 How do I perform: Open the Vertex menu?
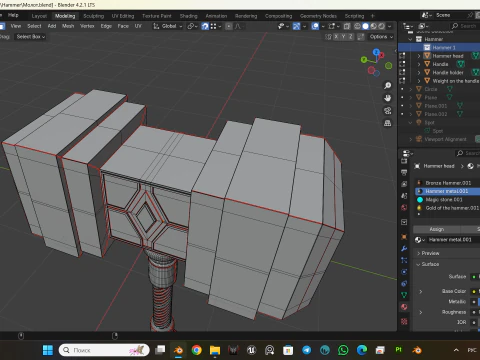tap(87, 26)
